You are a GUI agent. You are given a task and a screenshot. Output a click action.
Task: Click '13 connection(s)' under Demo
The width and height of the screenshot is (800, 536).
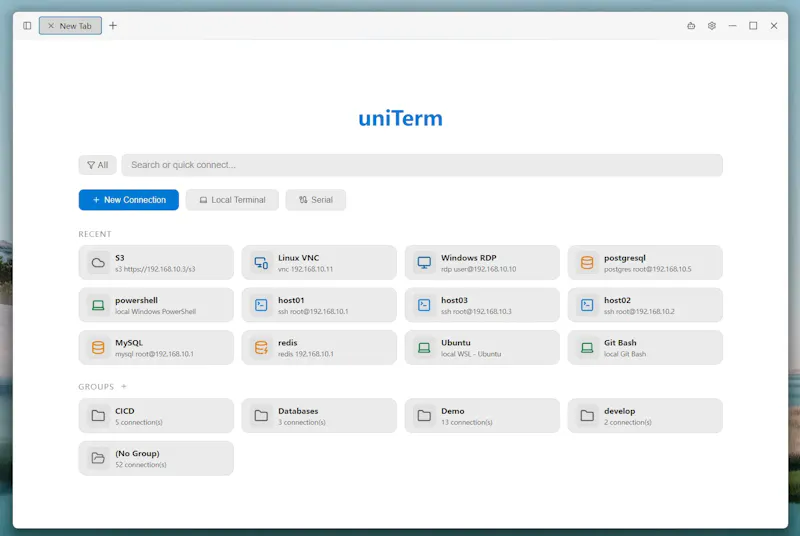467,422
